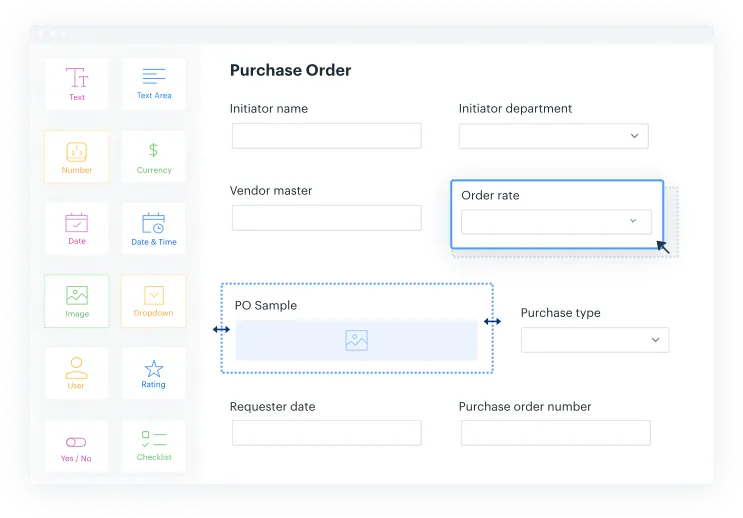
Task: Pick the Image field widget
Action: (x=77, y=301)
